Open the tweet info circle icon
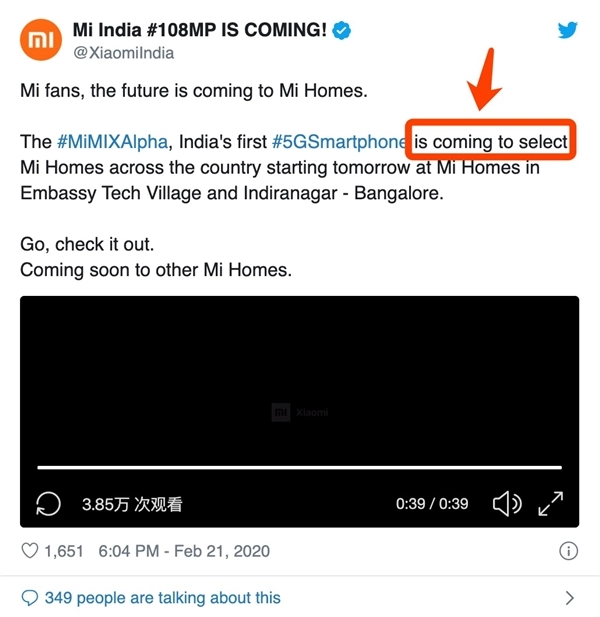The image size is (600, 617). (x=568, y=551)
